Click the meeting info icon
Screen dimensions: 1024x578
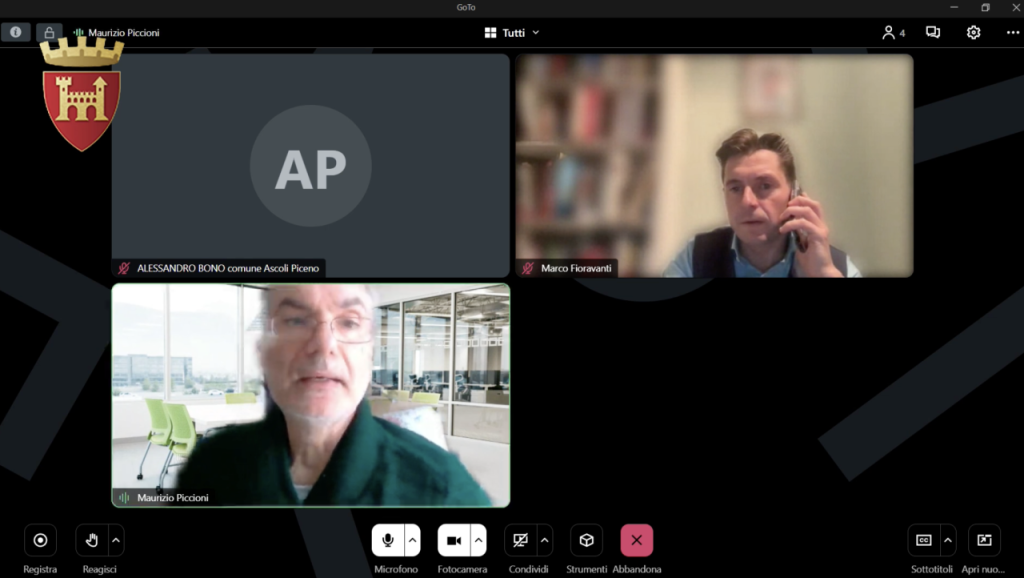point(15,32)
